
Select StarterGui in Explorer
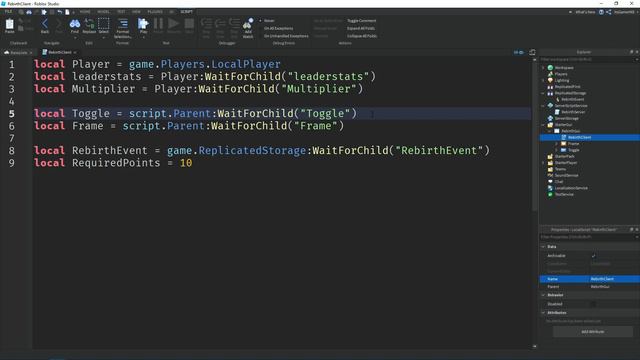[563, 124]
